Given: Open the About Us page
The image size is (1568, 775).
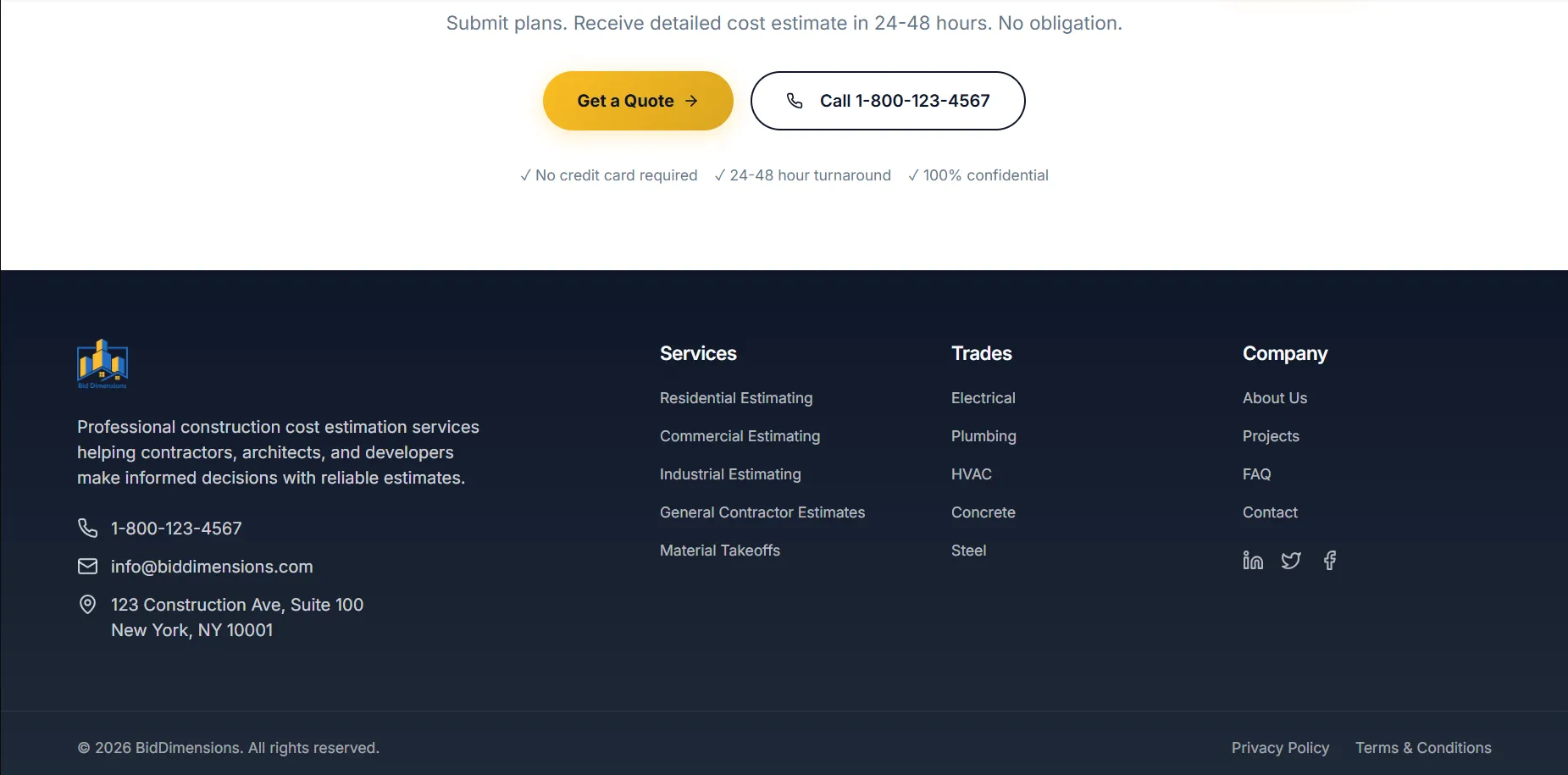Looking at the screenshot, I should tap(1275, 398).
